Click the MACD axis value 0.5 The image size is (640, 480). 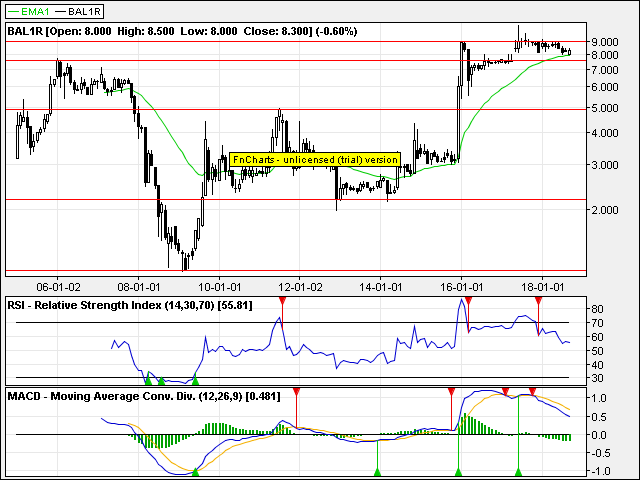pos(599,417)
